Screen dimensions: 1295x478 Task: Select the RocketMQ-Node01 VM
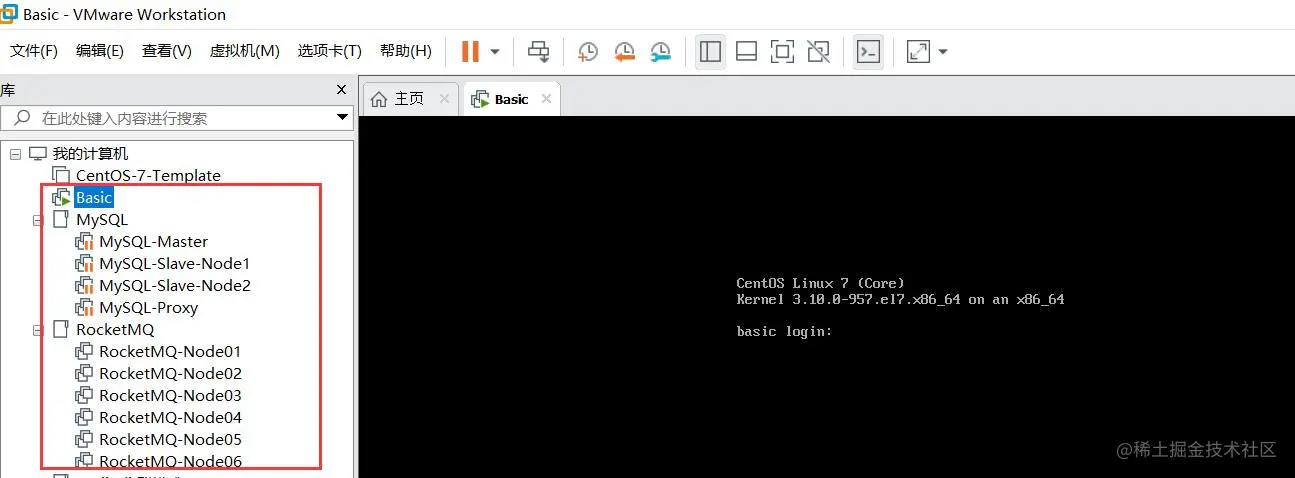point(170,352)
